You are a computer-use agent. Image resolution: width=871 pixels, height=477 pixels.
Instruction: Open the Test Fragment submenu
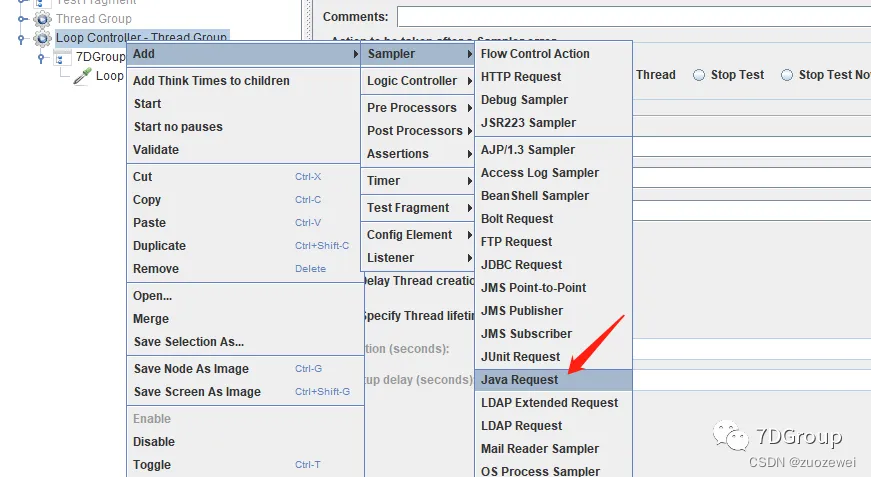418,208
